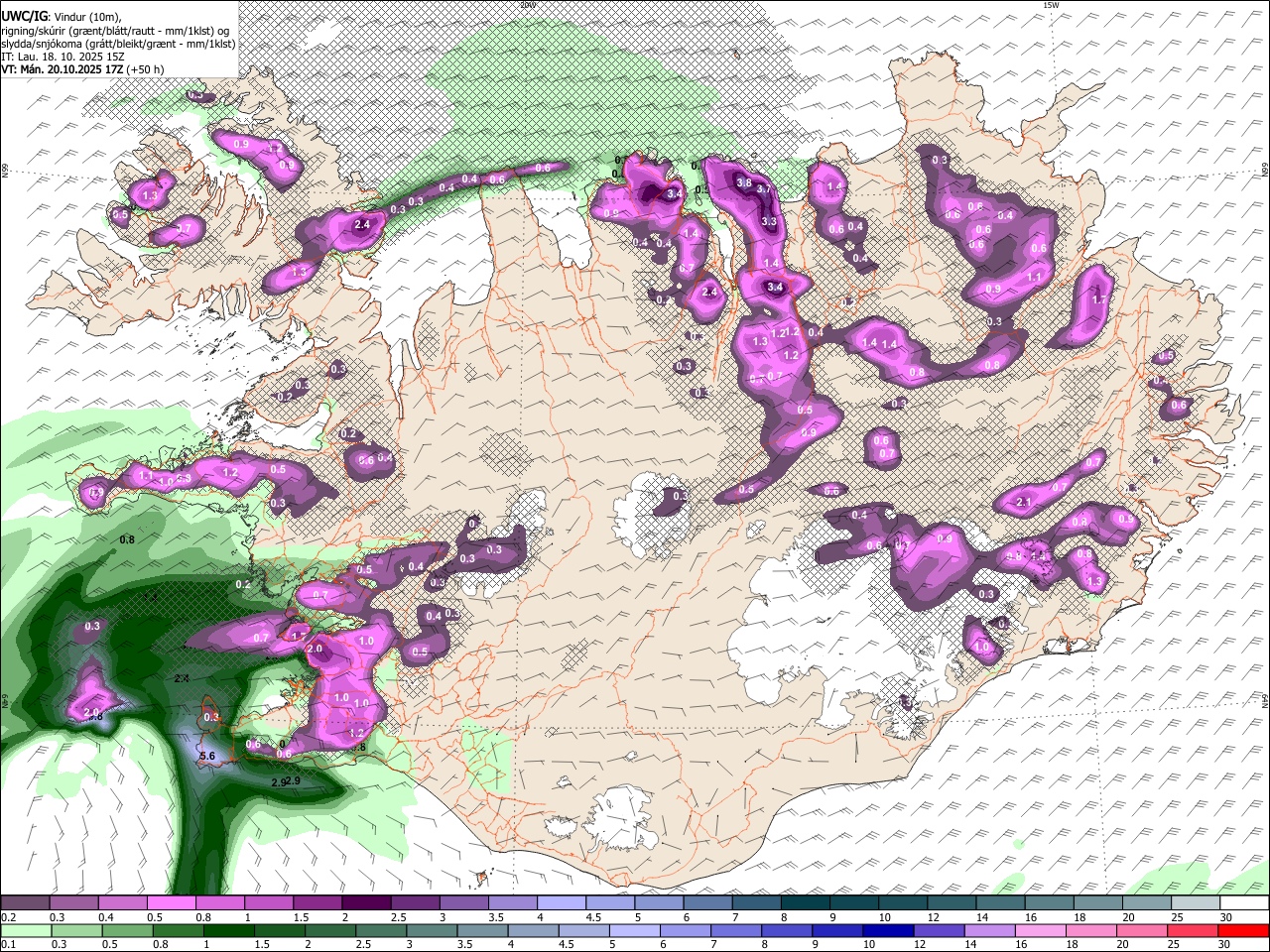Click the '1.5' label on the snow scale
Image resolution: width=1270 pixels, height=952 pixels.
(x=301, y=917)
